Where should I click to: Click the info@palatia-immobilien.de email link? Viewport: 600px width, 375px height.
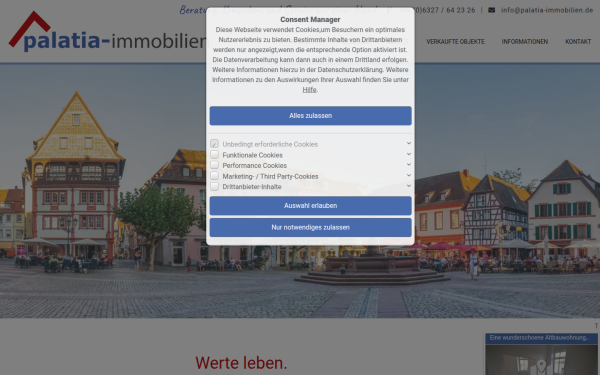(x=547, y=10)
